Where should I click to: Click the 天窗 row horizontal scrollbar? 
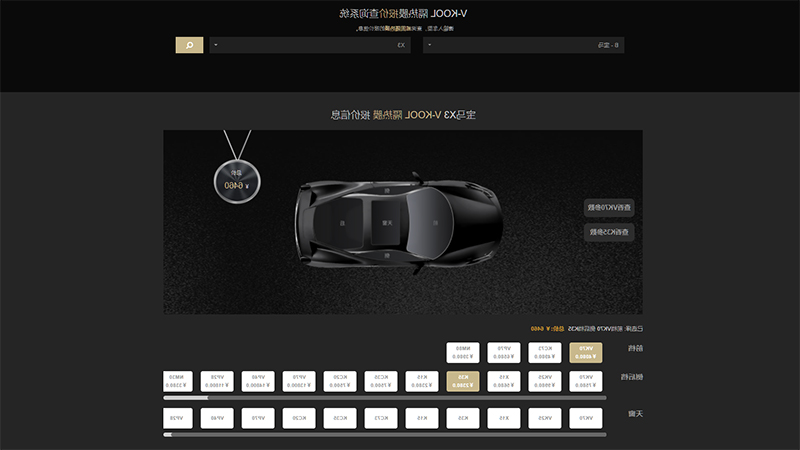coord(385,435)
